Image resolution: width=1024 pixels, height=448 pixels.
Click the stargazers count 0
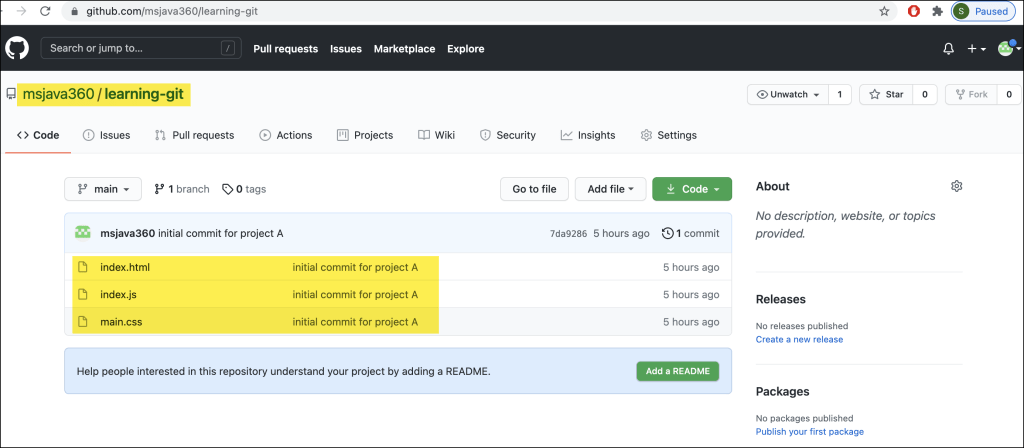click(925, 95)
